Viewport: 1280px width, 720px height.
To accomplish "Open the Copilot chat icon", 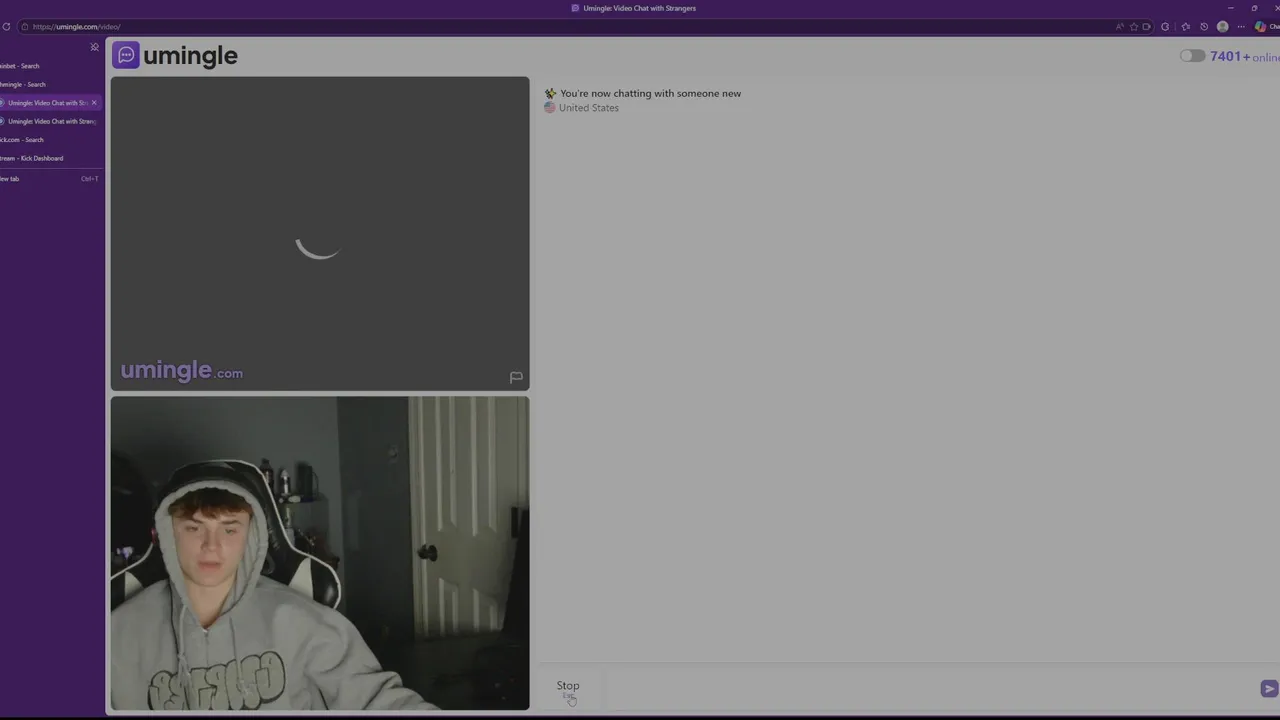I will [1260, 27].
